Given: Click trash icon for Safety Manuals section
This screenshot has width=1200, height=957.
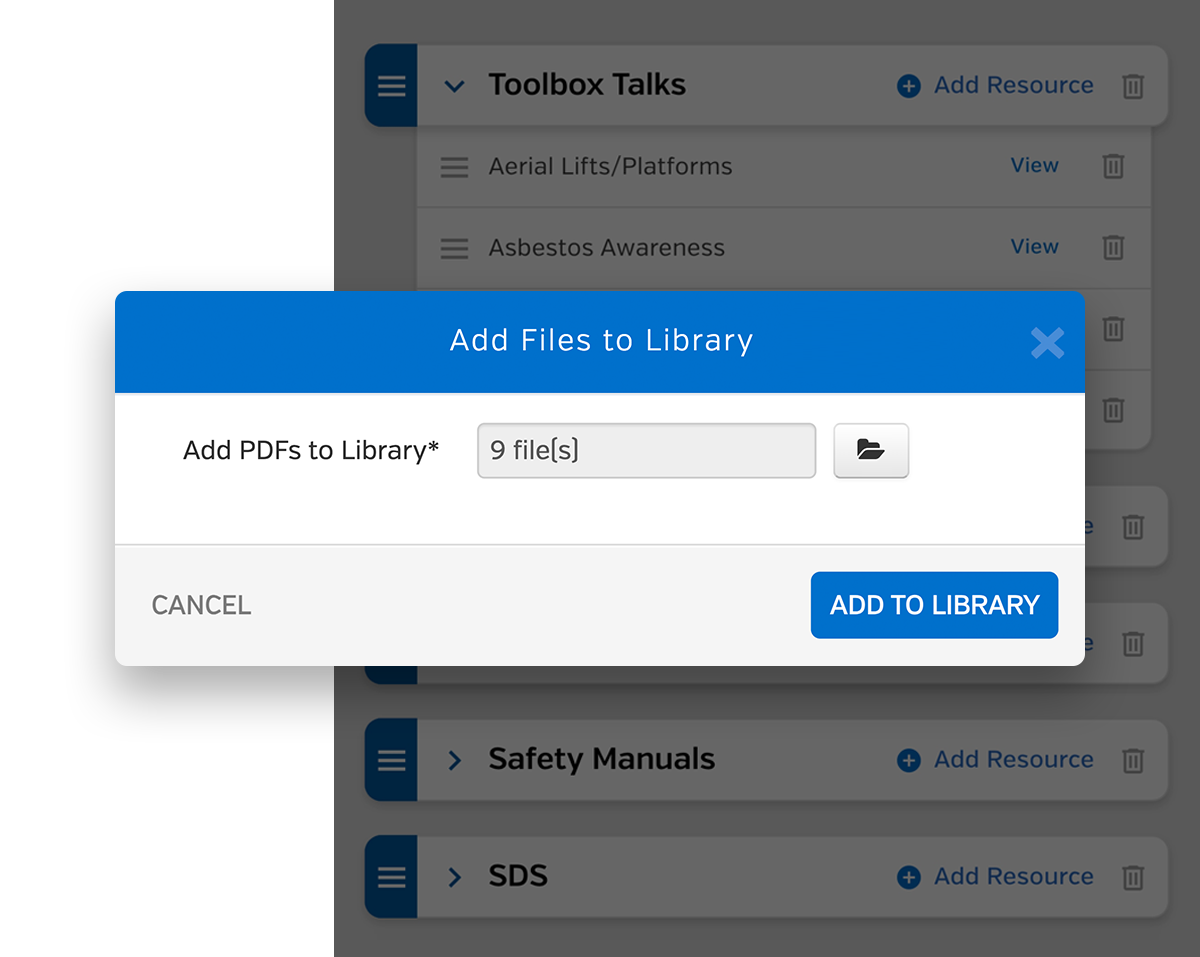Looking at the screenshot, I should (1133, 761).
